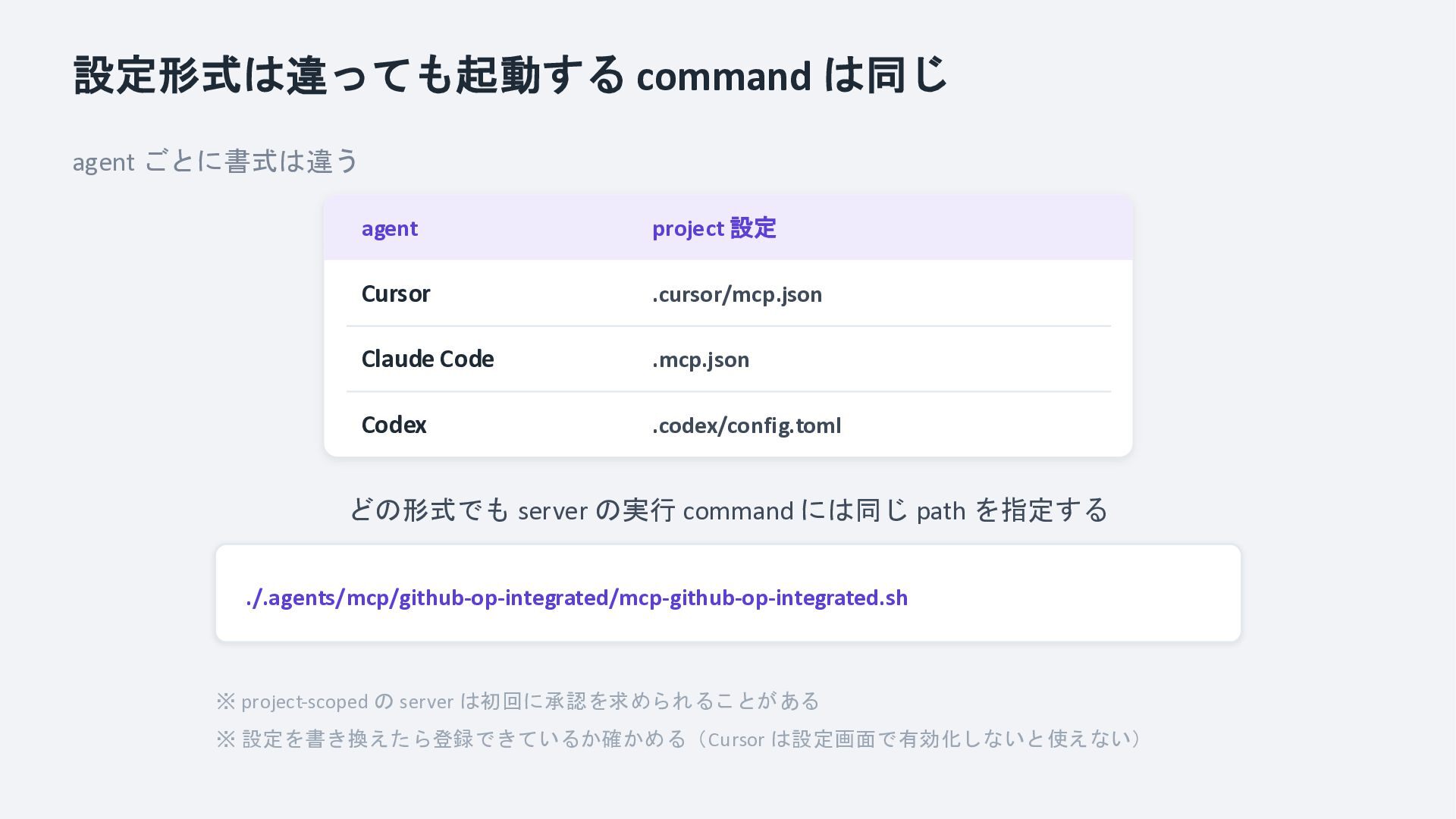Image resolution: width=1456 pixels, height=819 pixels.
Task: Click the footnote mentioning Cursor 設定画面
Action: point(681,739)
